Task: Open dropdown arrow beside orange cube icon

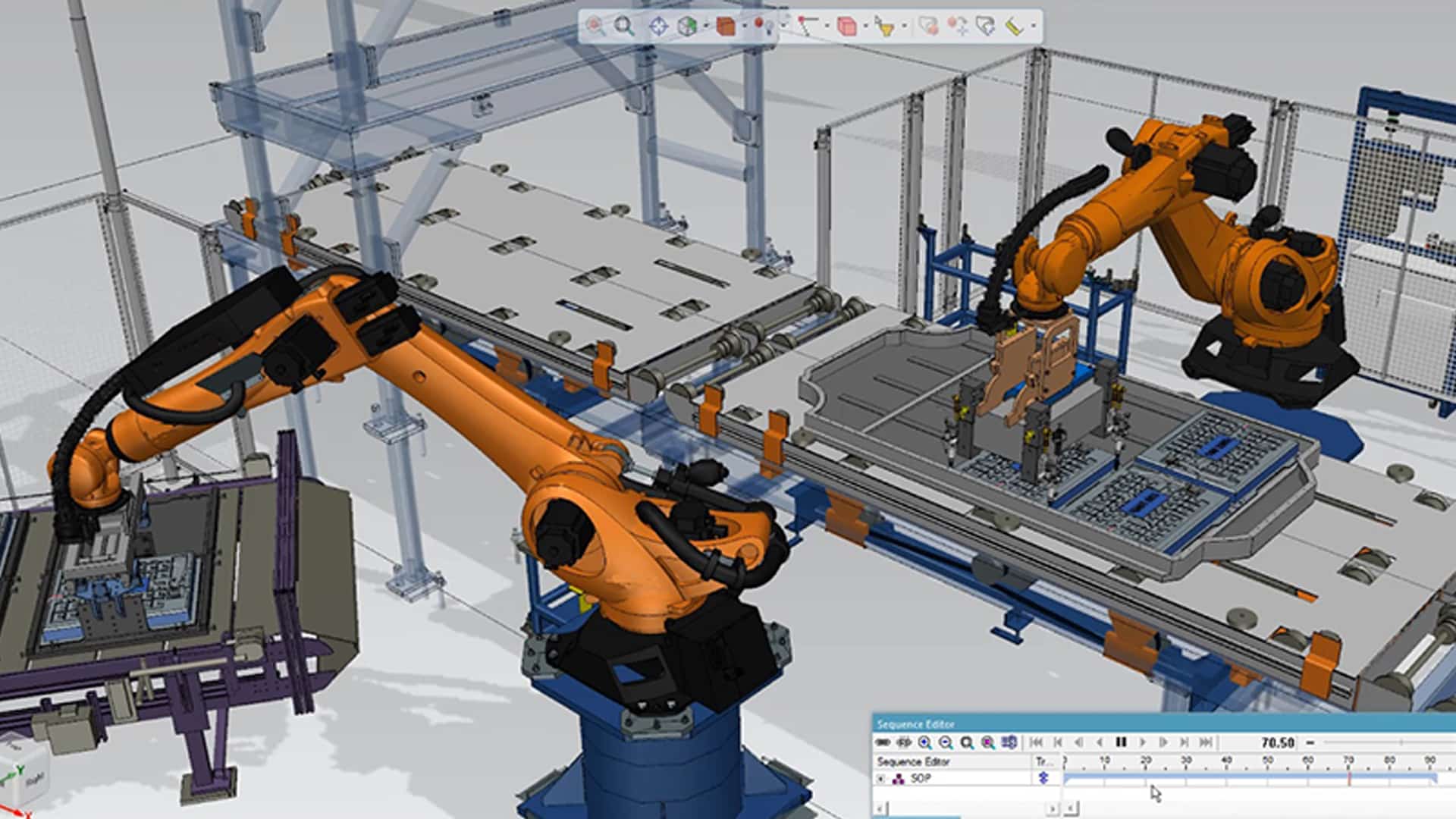Action: (x=745, y=26)
